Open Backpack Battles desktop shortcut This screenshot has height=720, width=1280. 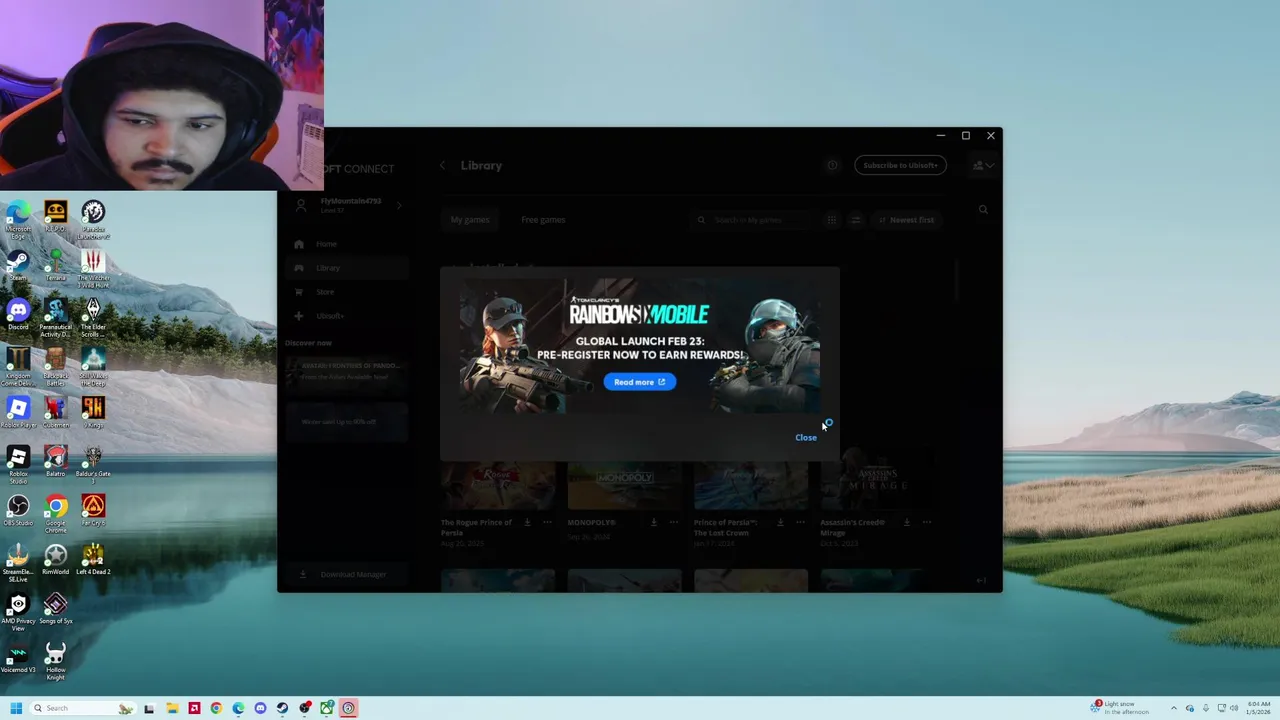(55, 366)
